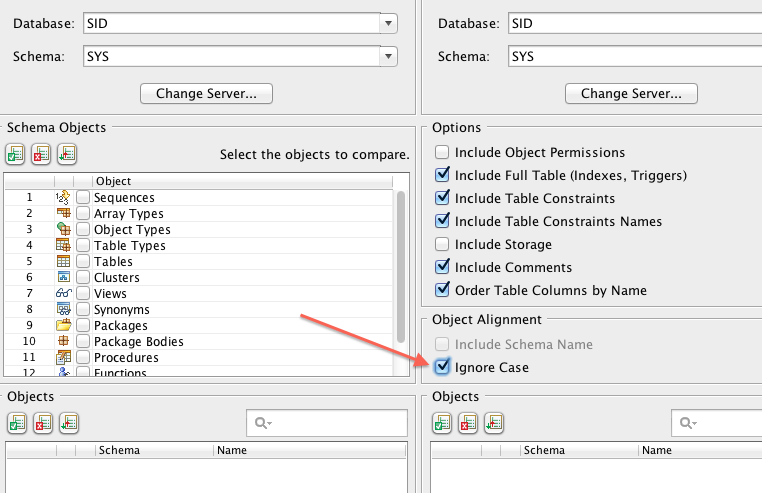Click the Synonyms row icon
762x493 pixels.
pos(63,309)
